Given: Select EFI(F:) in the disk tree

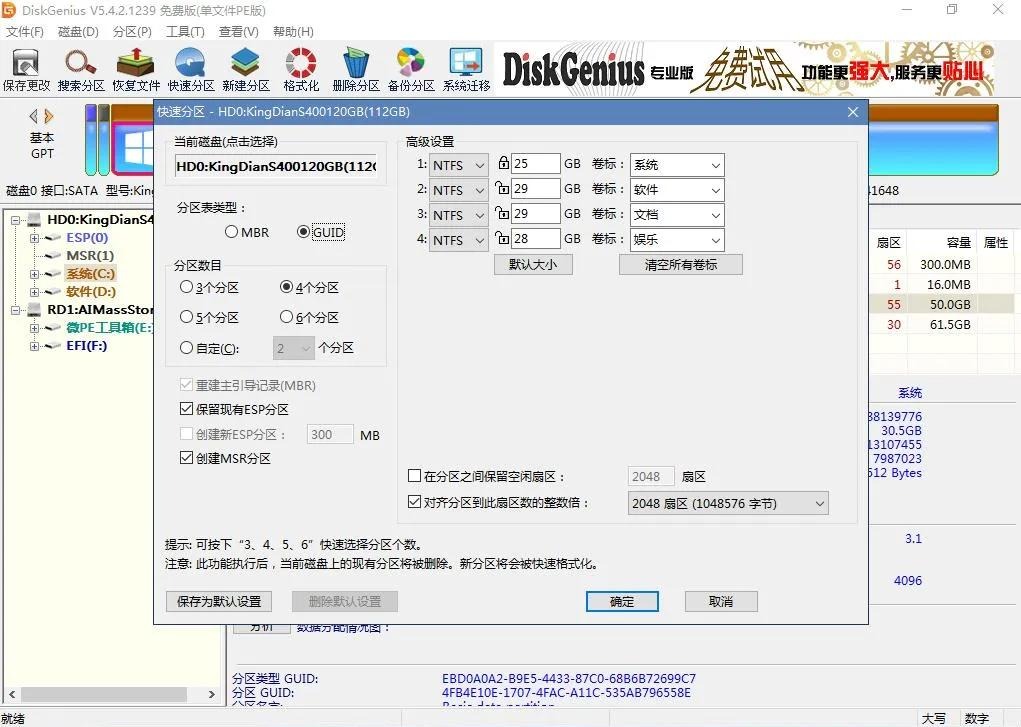Looking at the screenshot, I should pyautogui.click(x=87, y=346).
